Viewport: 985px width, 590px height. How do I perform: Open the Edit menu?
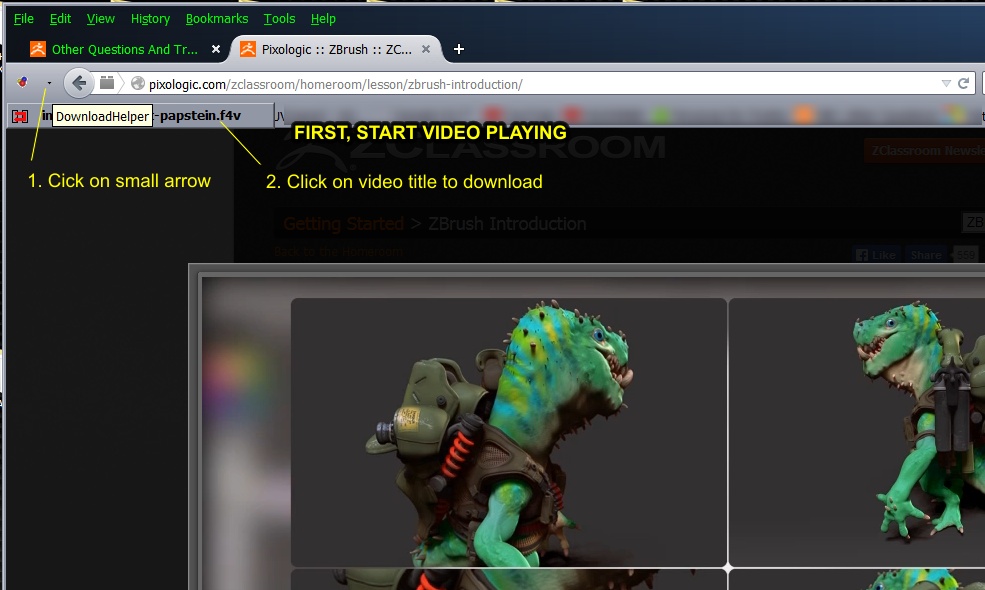click(60, 19)
